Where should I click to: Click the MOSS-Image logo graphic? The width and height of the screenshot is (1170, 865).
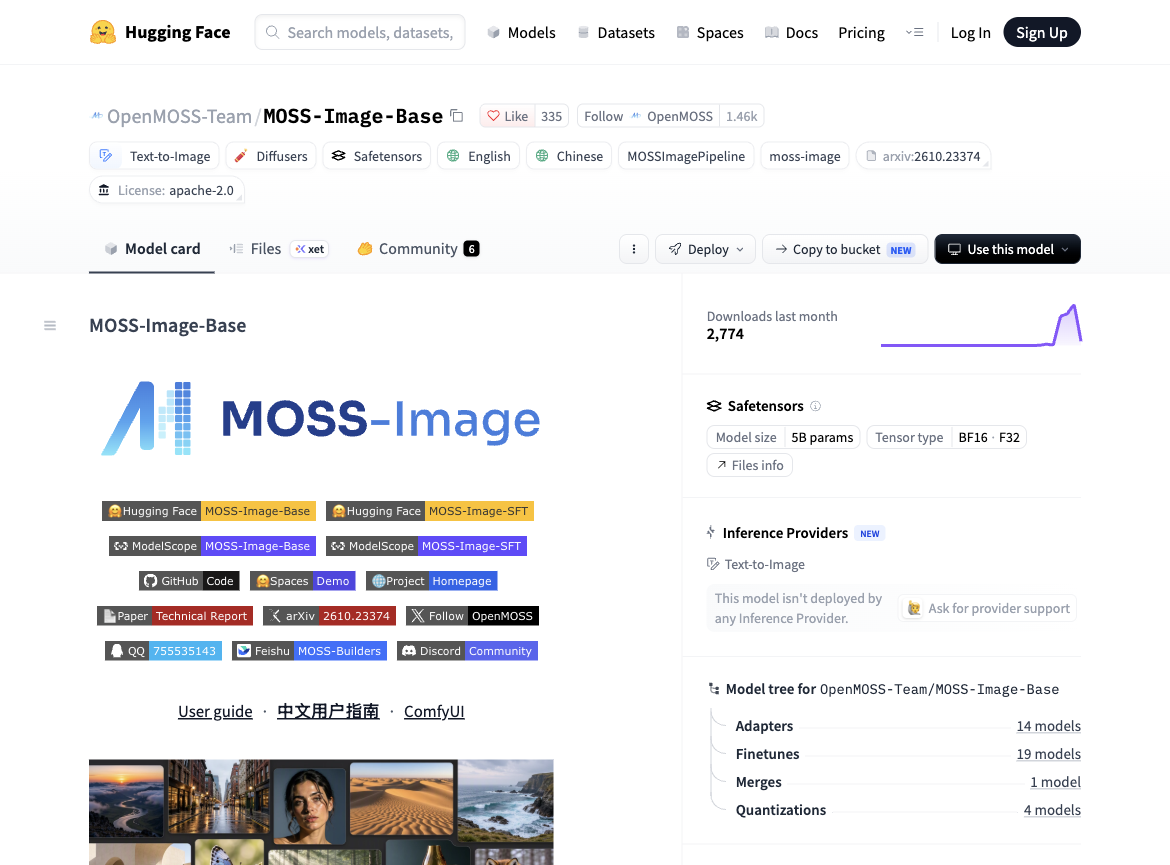click(x=321, y=418)
